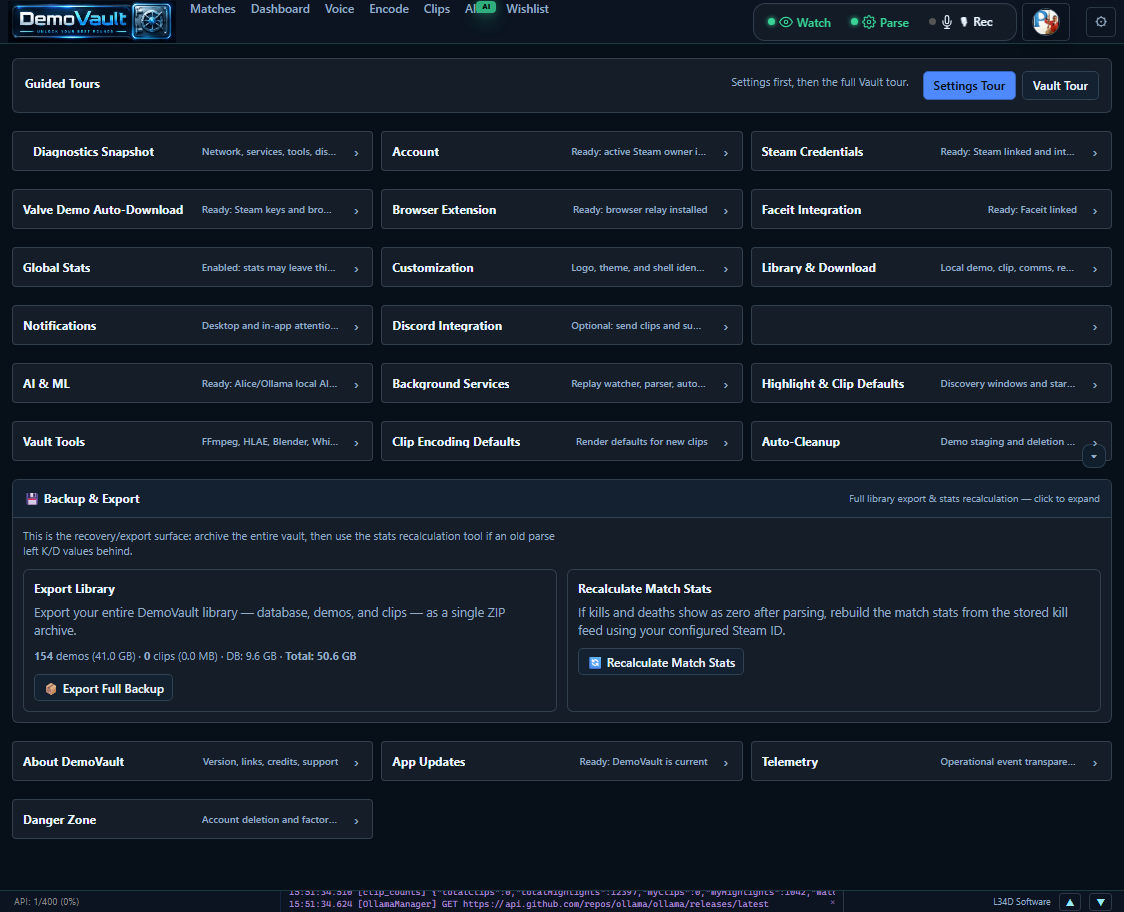This screenshot has width=1124, height=912.
Task: Expand the Customization section
Action: click(x=561, y=267)
